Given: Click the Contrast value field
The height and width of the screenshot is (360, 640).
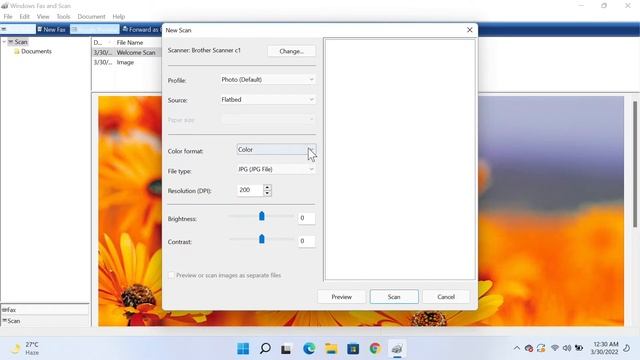Looking at the screenshot, I should tap(306, 241).
